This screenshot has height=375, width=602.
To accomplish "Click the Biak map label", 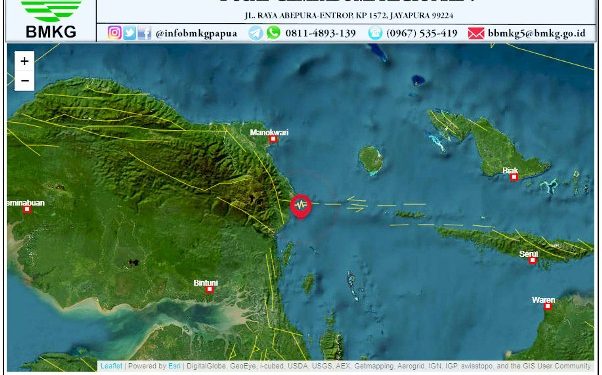I will (511, 170).
